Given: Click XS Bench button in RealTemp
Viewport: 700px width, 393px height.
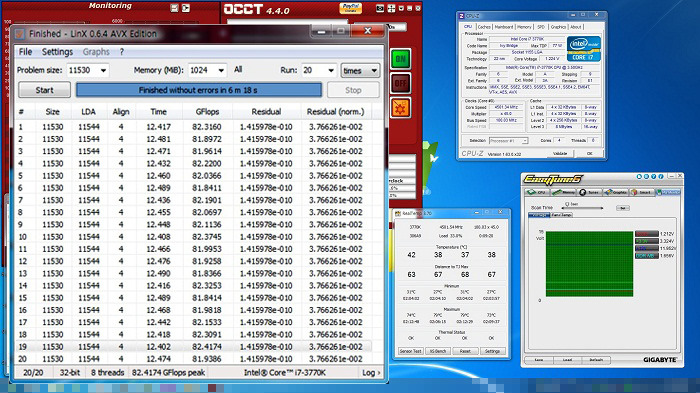Looking at the screenshot, I should coord(438,351).
